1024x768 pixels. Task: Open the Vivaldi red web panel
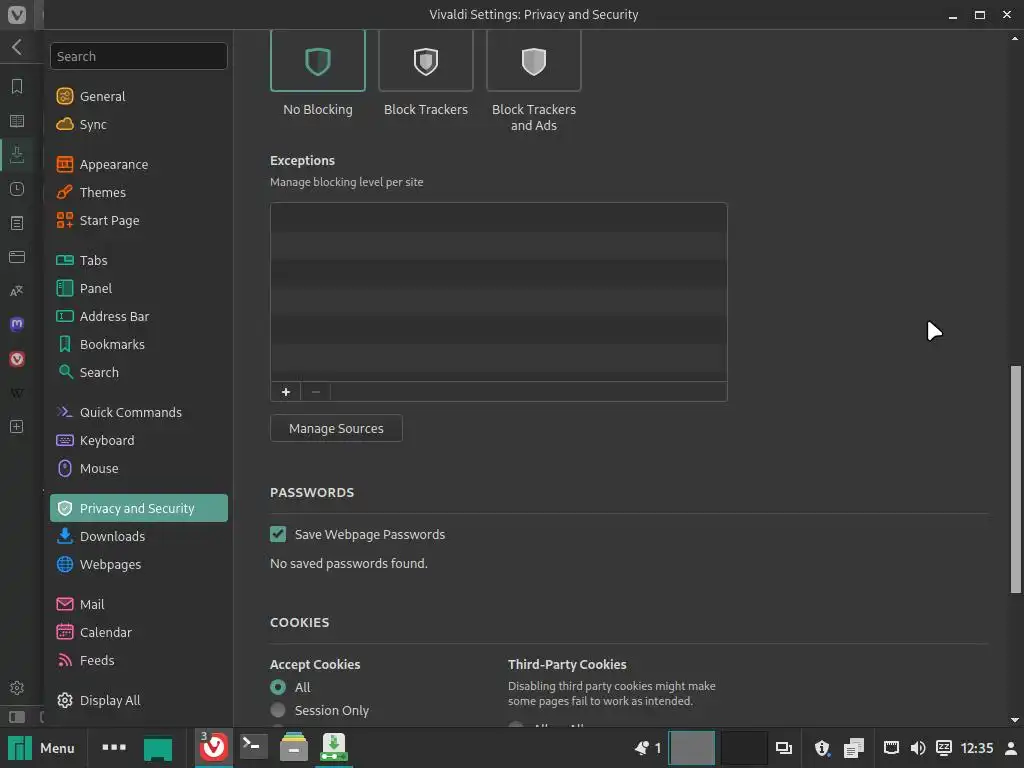point(17,359)
